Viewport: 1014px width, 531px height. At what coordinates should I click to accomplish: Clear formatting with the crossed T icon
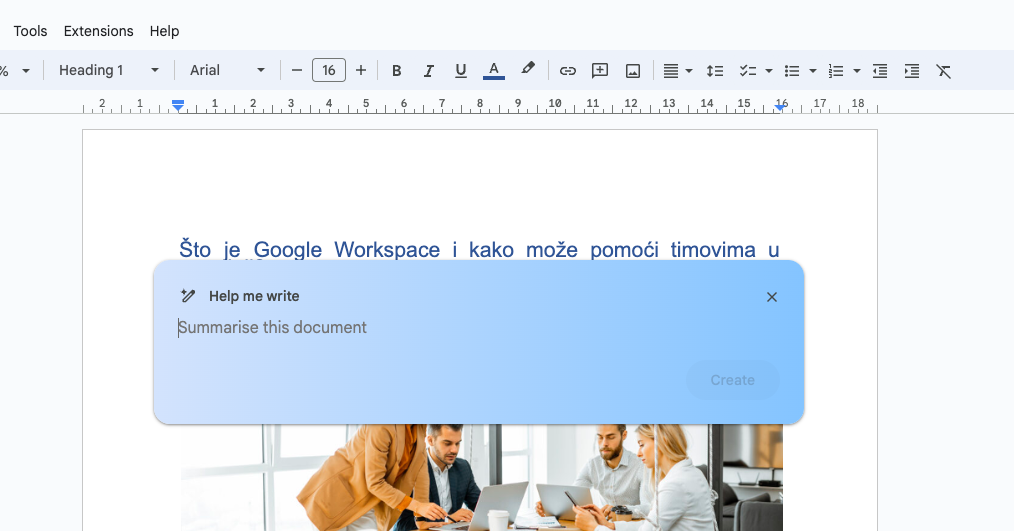[x=944, y=71]
